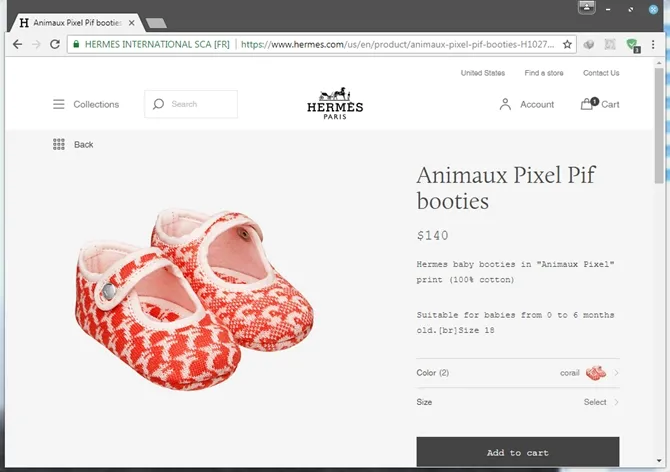Open the shopping cart bag icon
670x472 pixels.
click(x=587, y=104)
